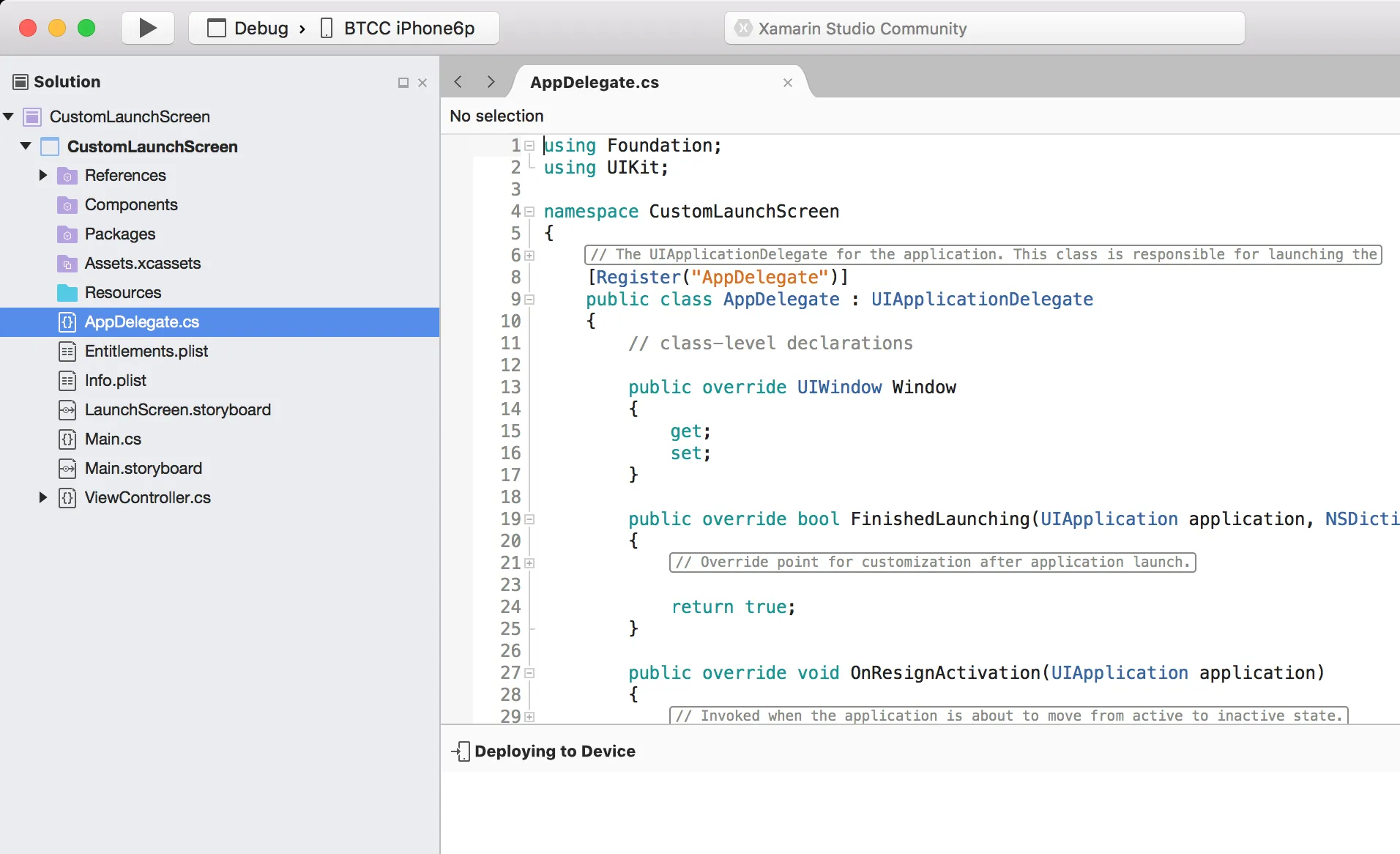Click the solution icon beside top CustomLaunchScreen

click(x=32, y=116)
